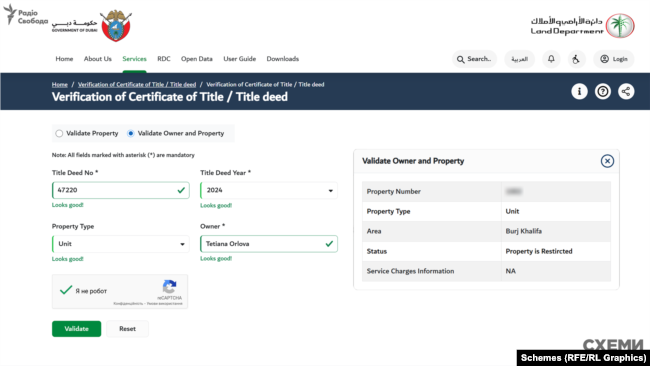The image size is (650, 366).
Task: Click the green Validate button
Action: pos(76,329)
